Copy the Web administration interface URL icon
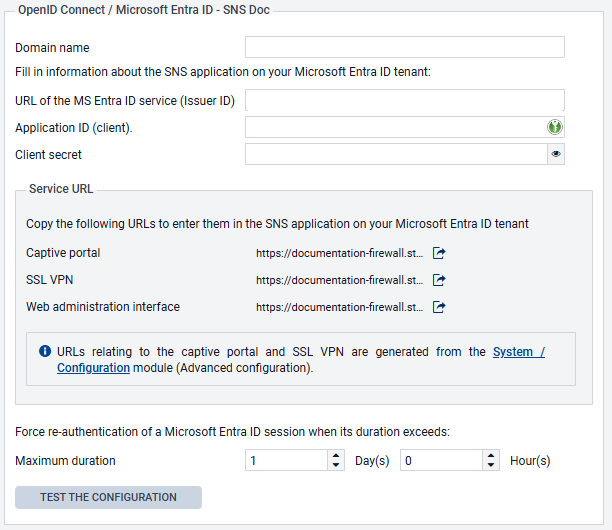This screenshot has height=530, width=612. click(x=439, y=307)
